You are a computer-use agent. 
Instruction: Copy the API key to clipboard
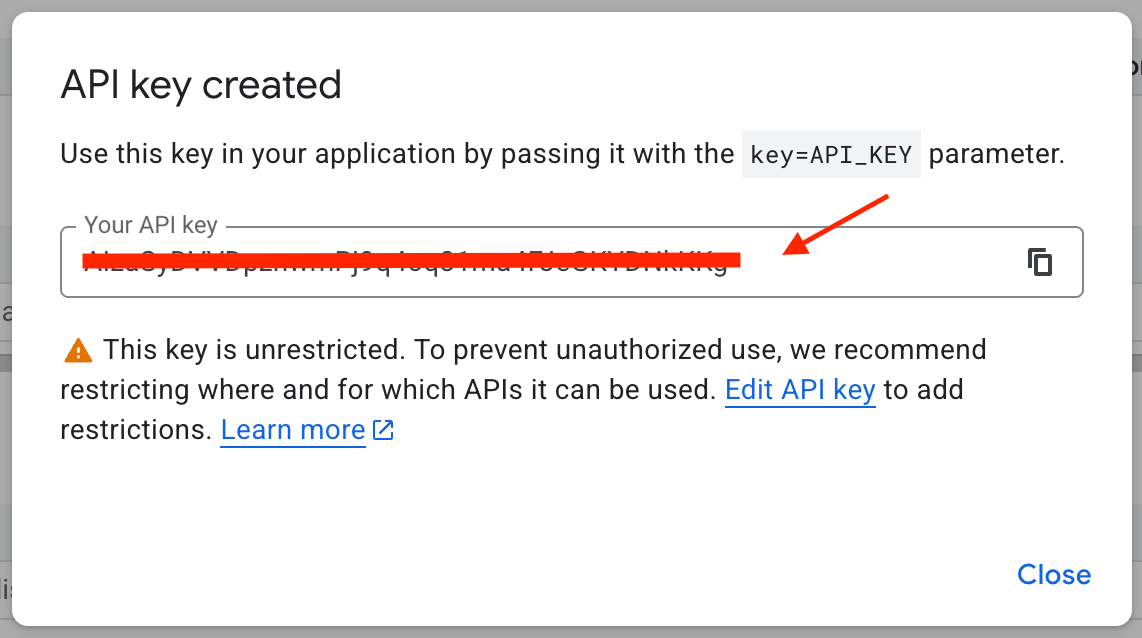click(x=1039, y=262)
